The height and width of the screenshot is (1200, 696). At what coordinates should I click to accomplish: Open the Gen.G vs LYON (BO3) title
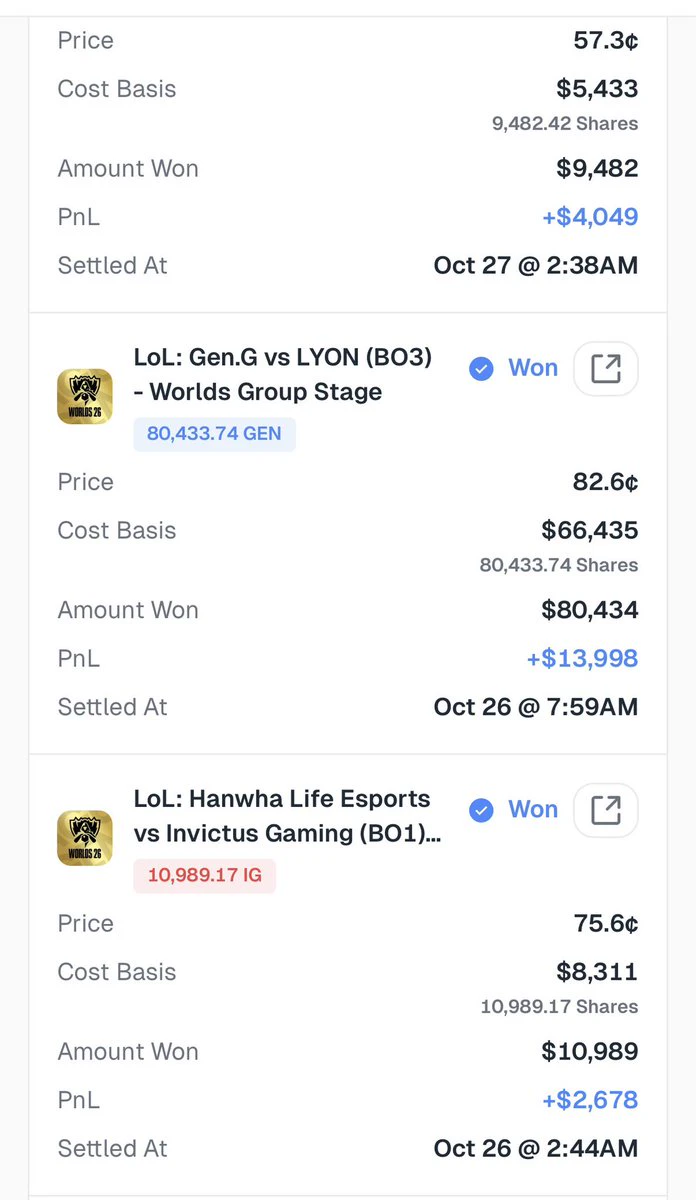coord(283,374)
